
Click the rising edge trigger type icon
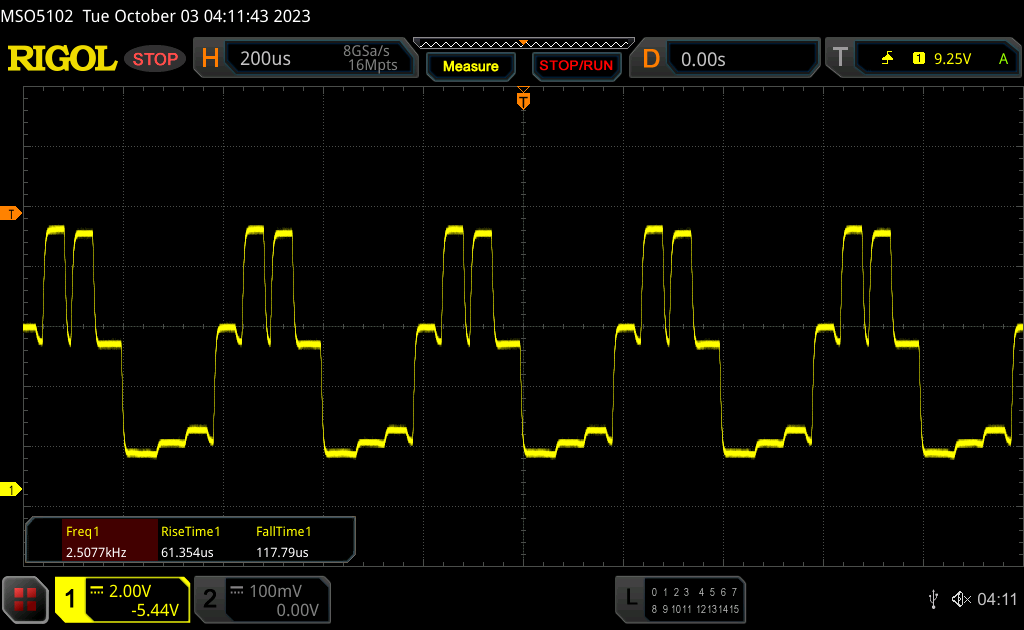[x=887, y=59]
